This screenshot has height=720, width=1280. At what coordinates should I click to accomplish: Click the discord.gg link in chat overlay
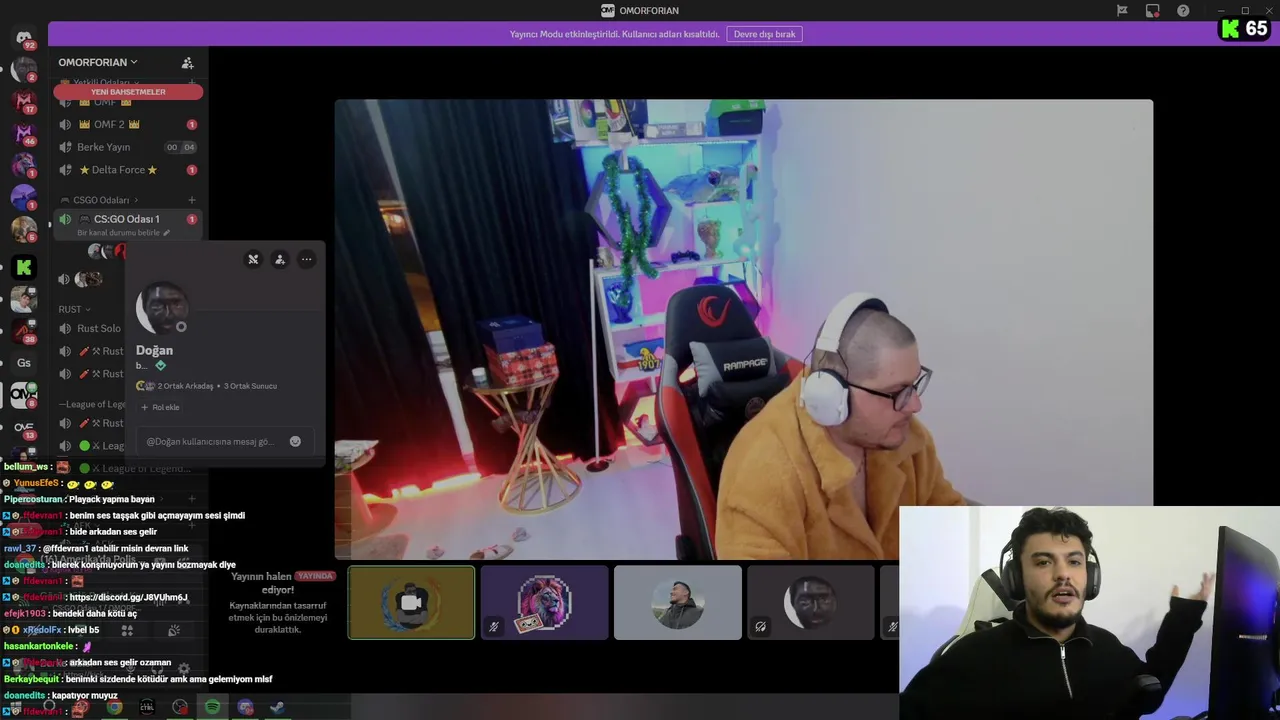pyautogui.click(x=128, y=597)
